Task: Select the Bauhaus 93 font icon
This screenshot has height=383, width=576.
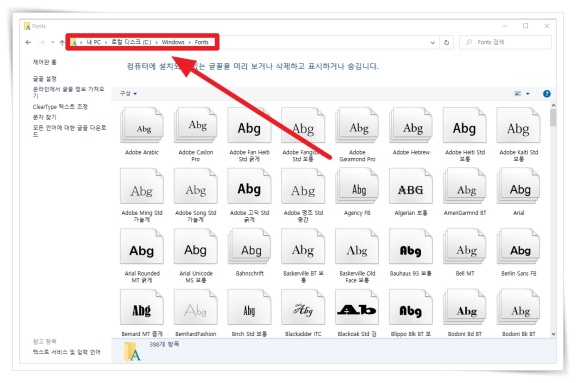Action: pyautogui.click(x=411, y=246)
